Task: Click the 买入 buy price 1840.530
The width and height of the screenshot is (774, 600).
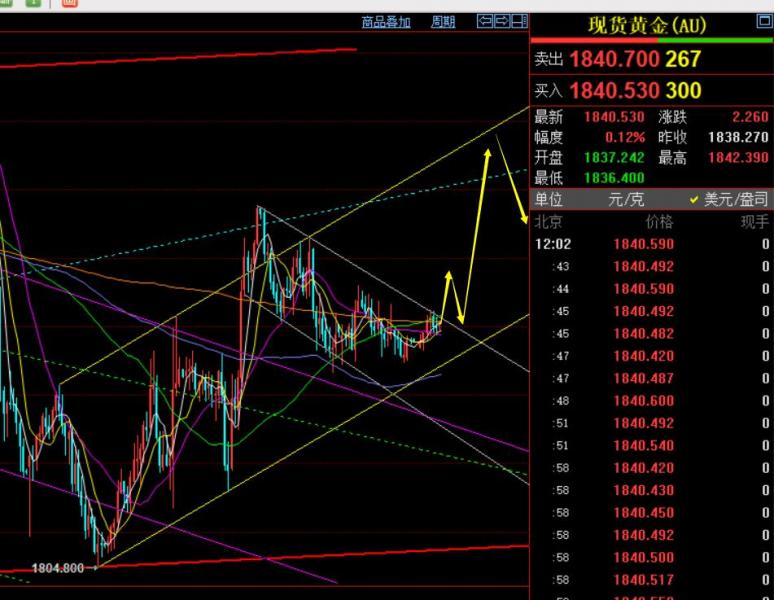Action: tap(614, 91)
